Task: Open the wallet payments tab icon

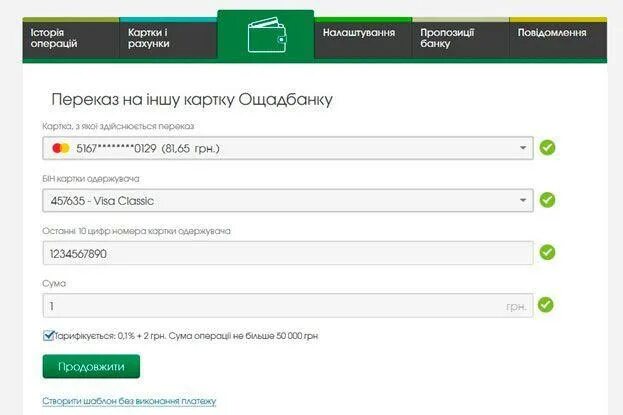Action: (266, 35)
